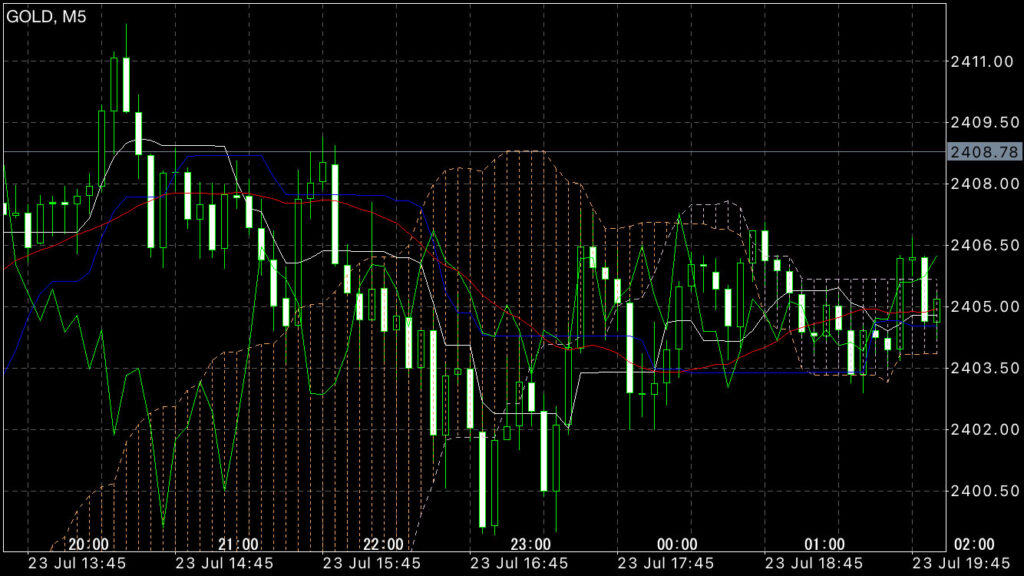
Task: Click the 23 Jul 16:45 date label
Action: (519, 563)
